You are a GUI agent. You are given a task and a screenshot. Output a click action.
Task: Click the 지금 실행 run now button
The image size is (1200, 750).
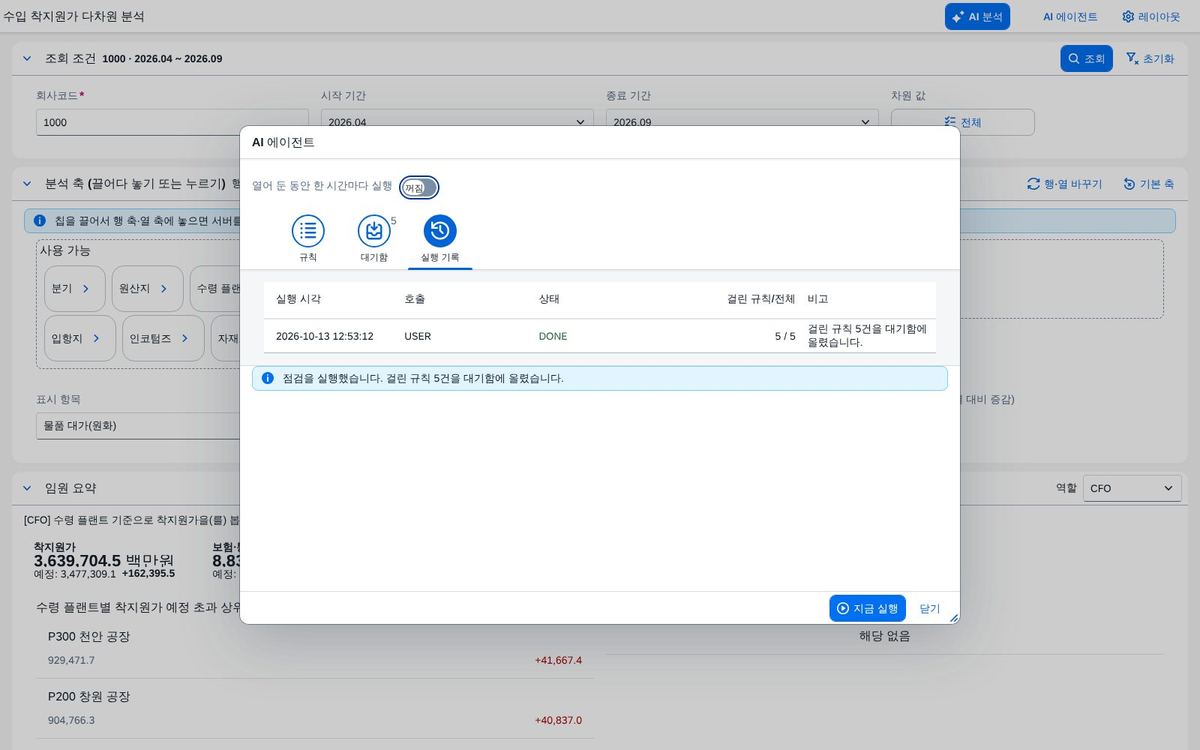point(867,608)
